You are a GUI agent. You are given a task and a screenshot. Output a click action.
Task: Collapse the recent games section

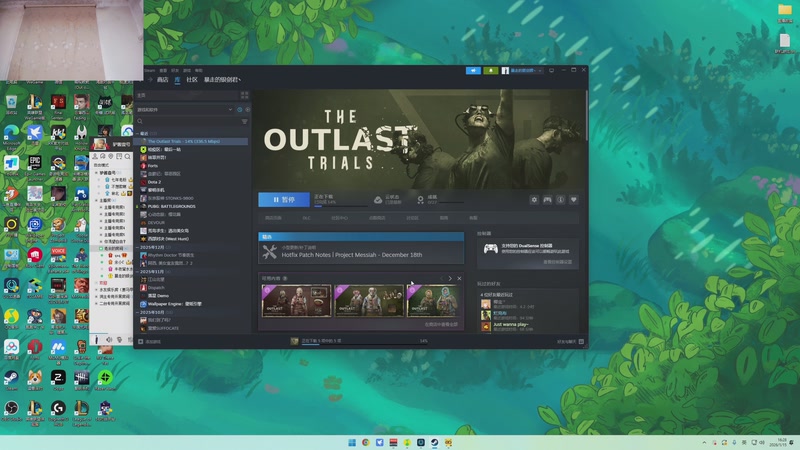pyautogui.click(x=137, y=134)
